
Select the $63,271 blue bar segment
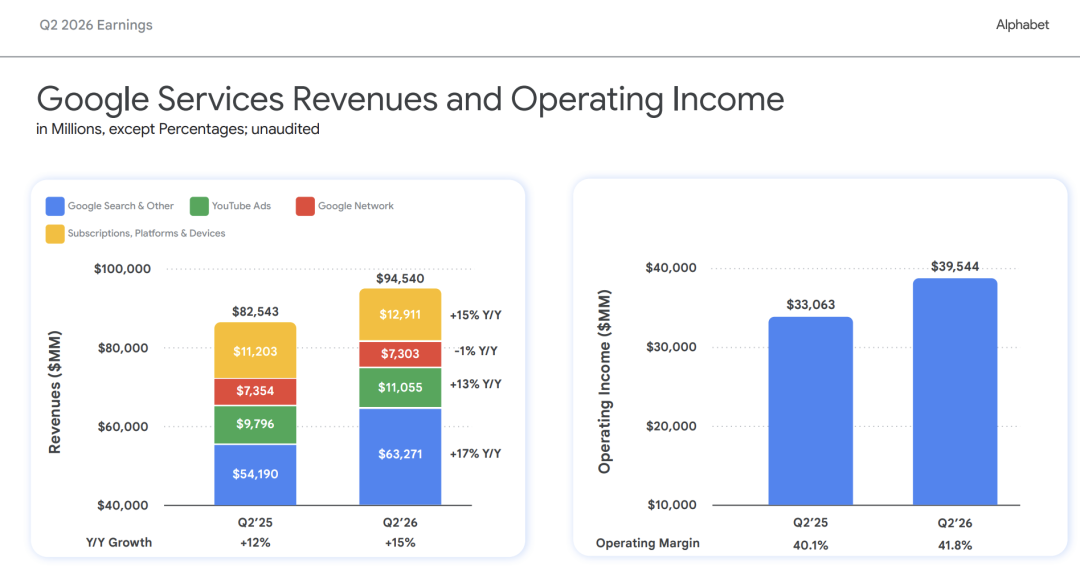click(x=400, y=457)
